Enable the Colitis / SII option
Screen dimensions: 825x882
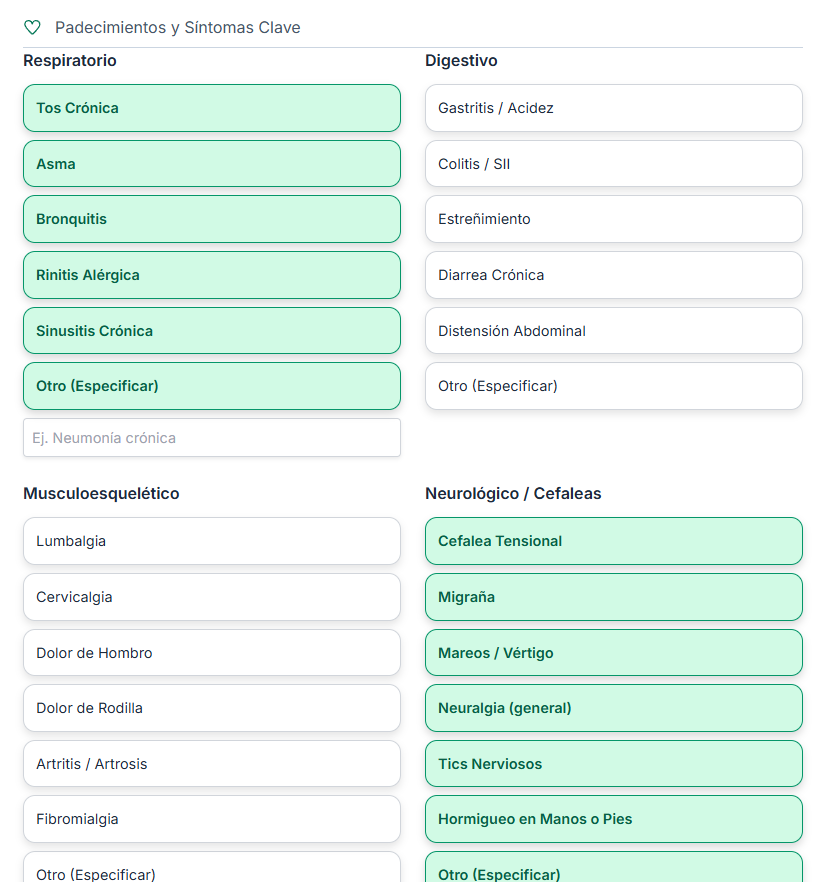tap(613, 163)
